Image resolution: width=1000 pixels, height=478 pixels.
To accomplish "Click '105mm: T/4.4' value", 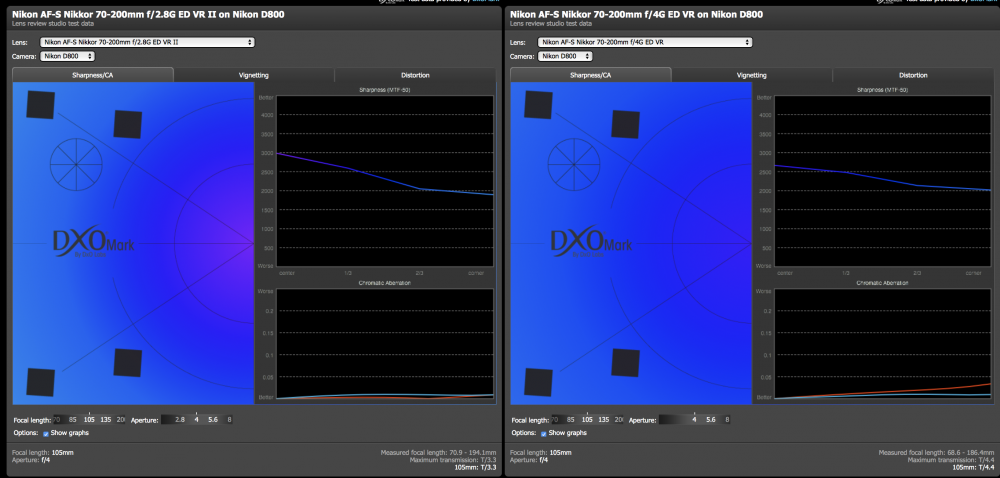I will point(973,467).
